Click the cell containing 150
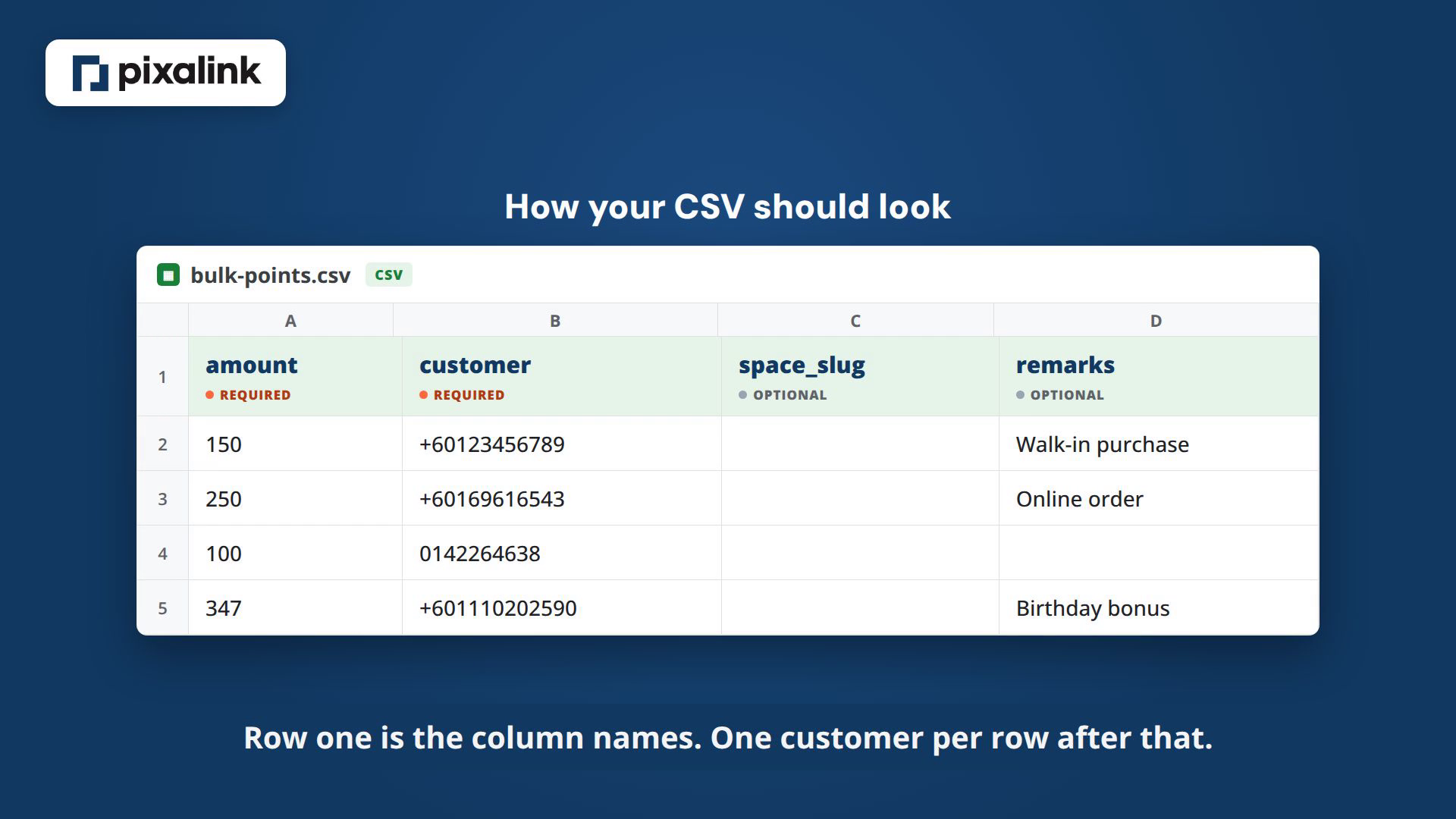Screen dimensions: 1456x819 (295, 444)
